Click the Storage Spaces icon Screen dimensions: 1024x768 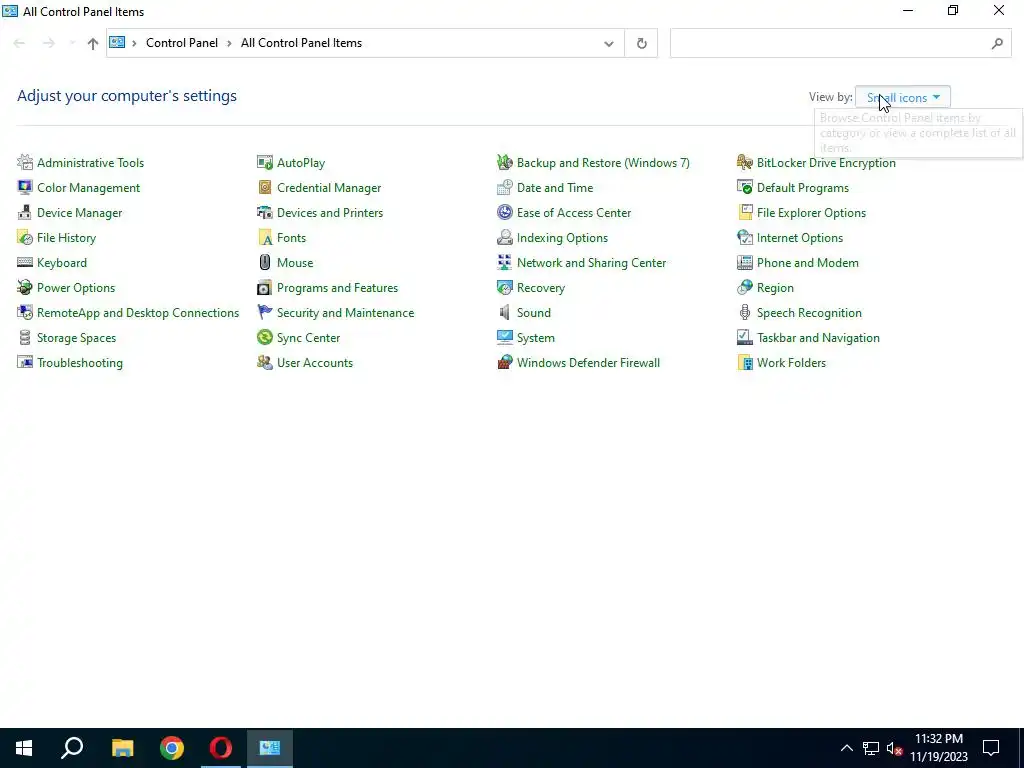coord(25,338)
